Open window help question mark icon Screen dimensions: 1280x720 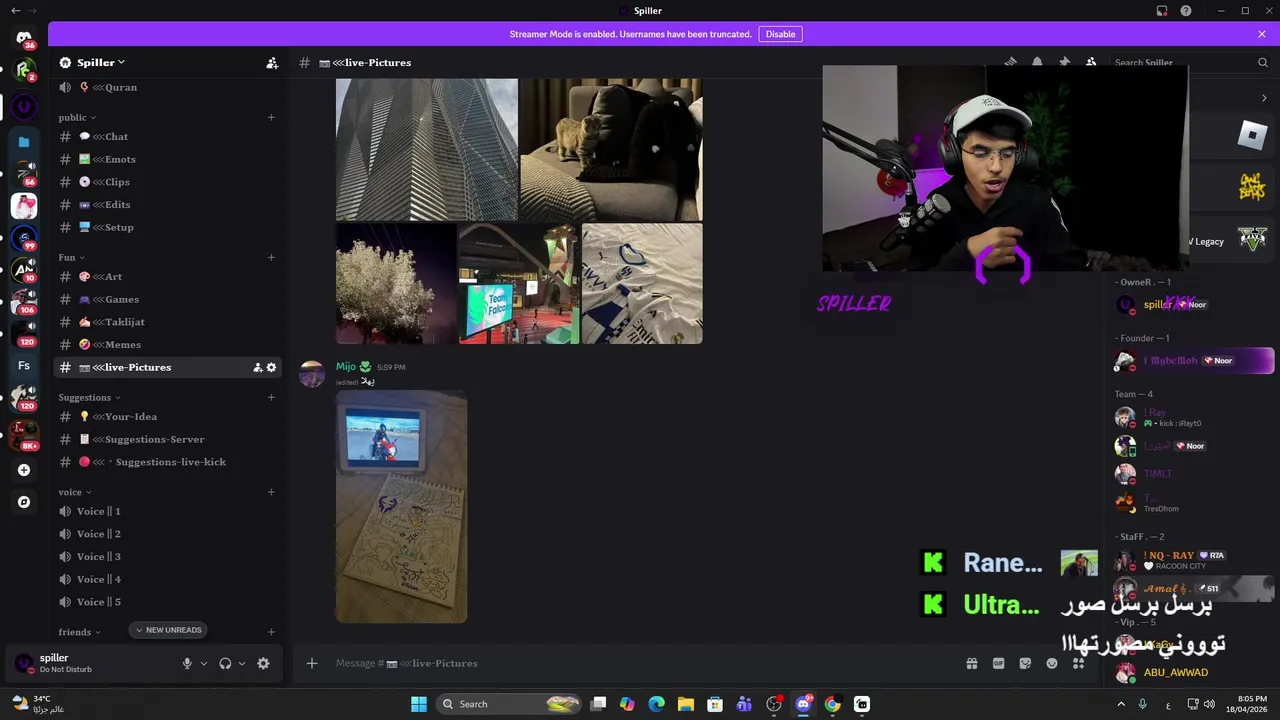point(1186,11)
